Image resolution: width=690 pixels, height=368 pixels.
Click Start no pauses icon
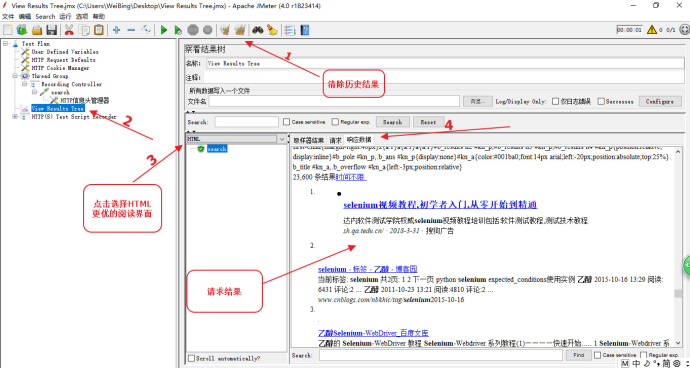point(178,30)
